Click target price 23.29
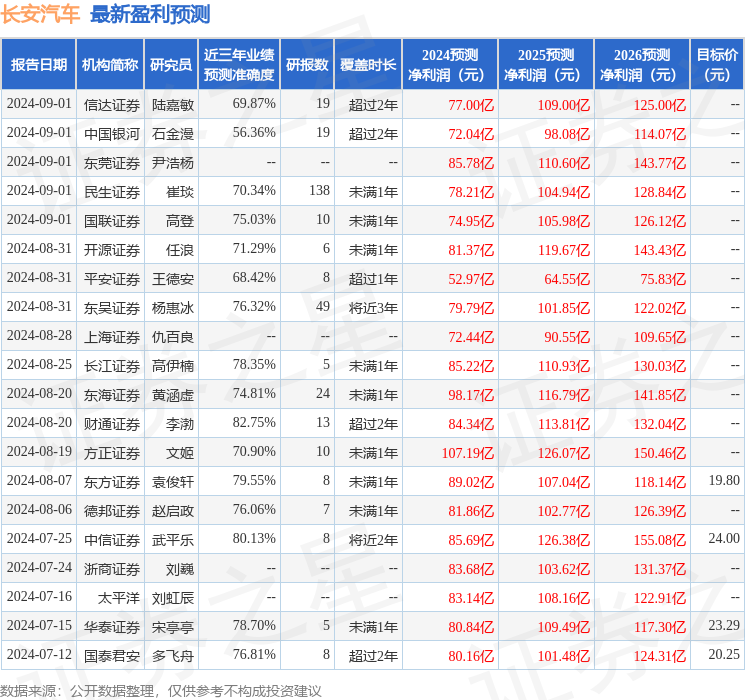The image size is (745, 700). pos(724,625)
